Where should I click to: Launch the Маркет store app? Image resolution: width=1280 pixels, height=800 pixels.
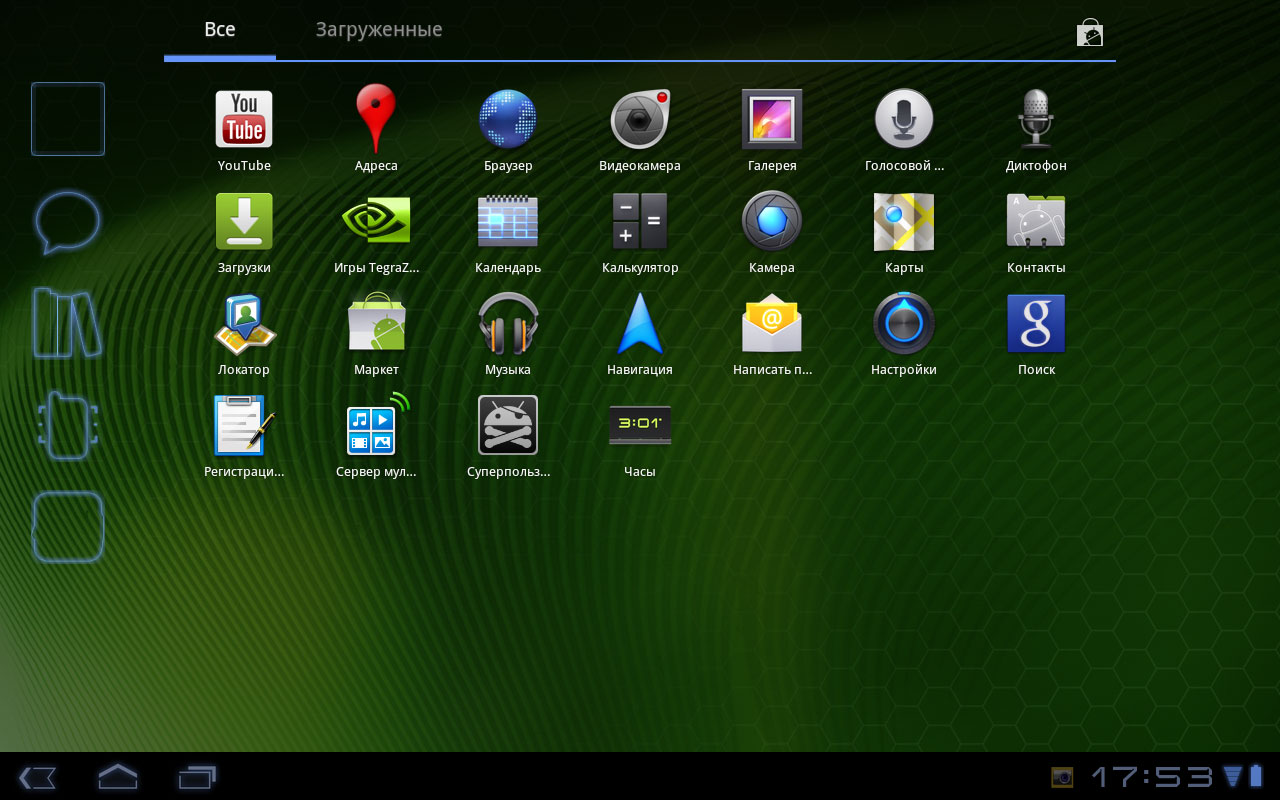point(376,324)
